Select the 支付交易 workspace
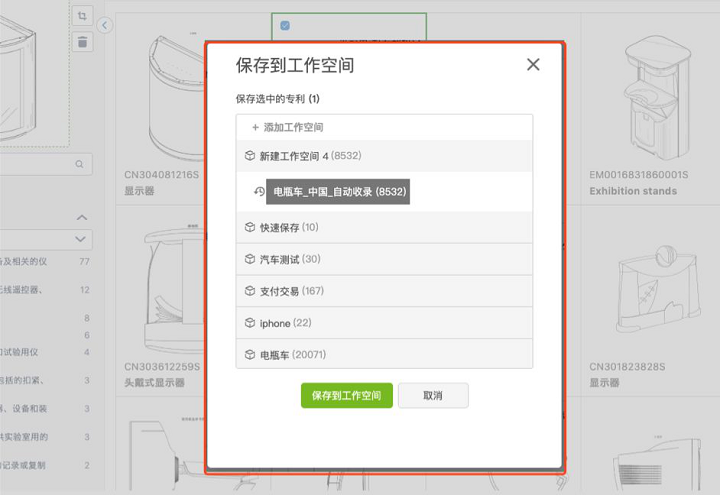The width and height of the screenshot is (720, 495). coord(384,291)
